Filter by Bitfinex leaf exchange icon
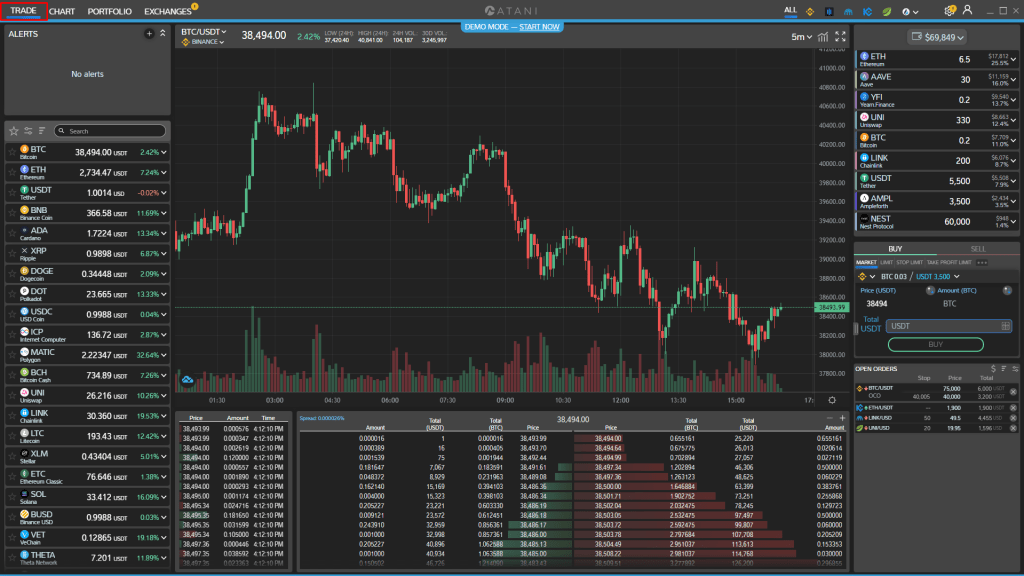Image resolution: width=1024 pixels, height=576 pixels. click(886, 12)
